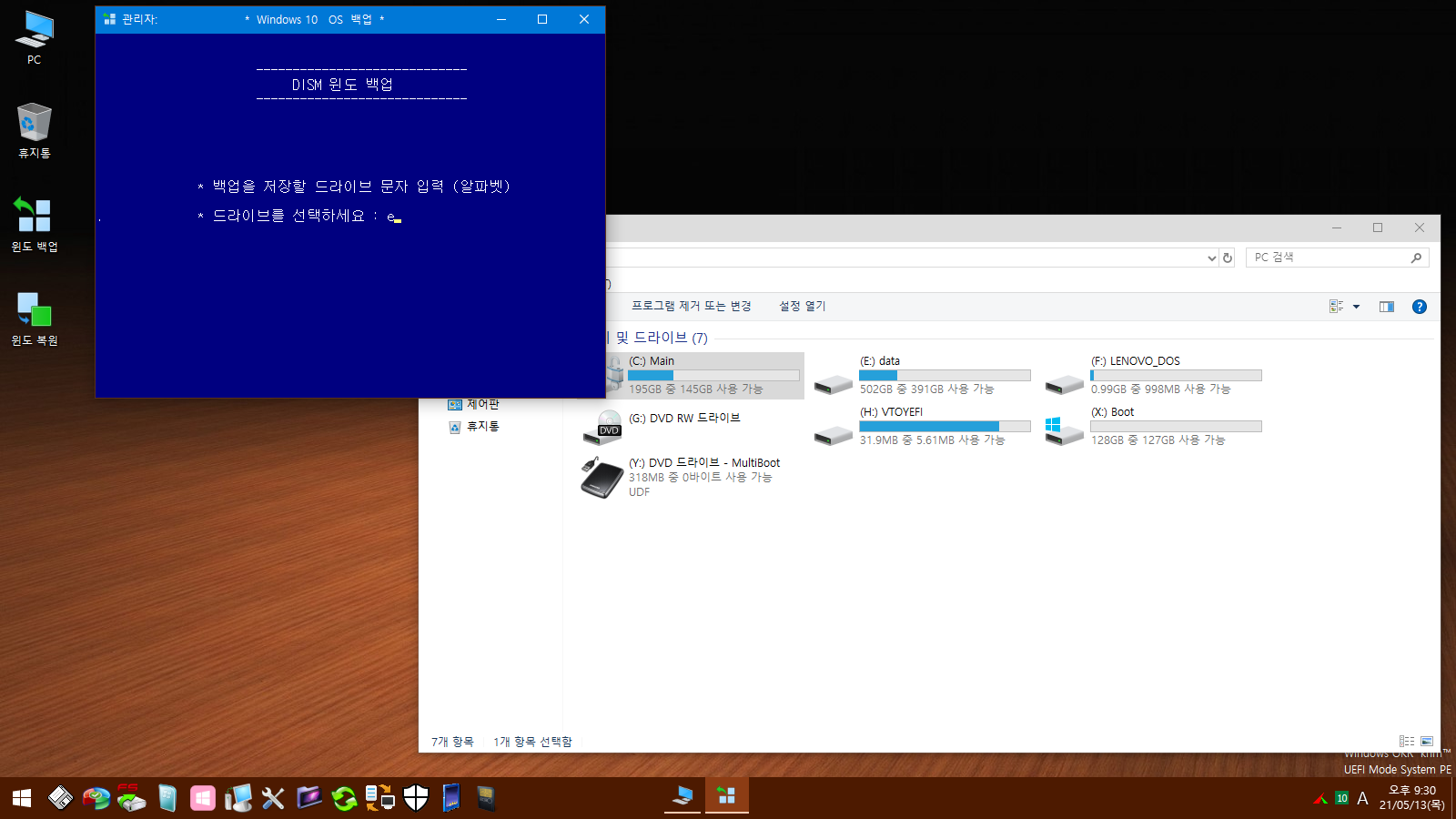Expand the address bar history dropdown
Screen dimensions: 1456x819
coord(1211,258)
